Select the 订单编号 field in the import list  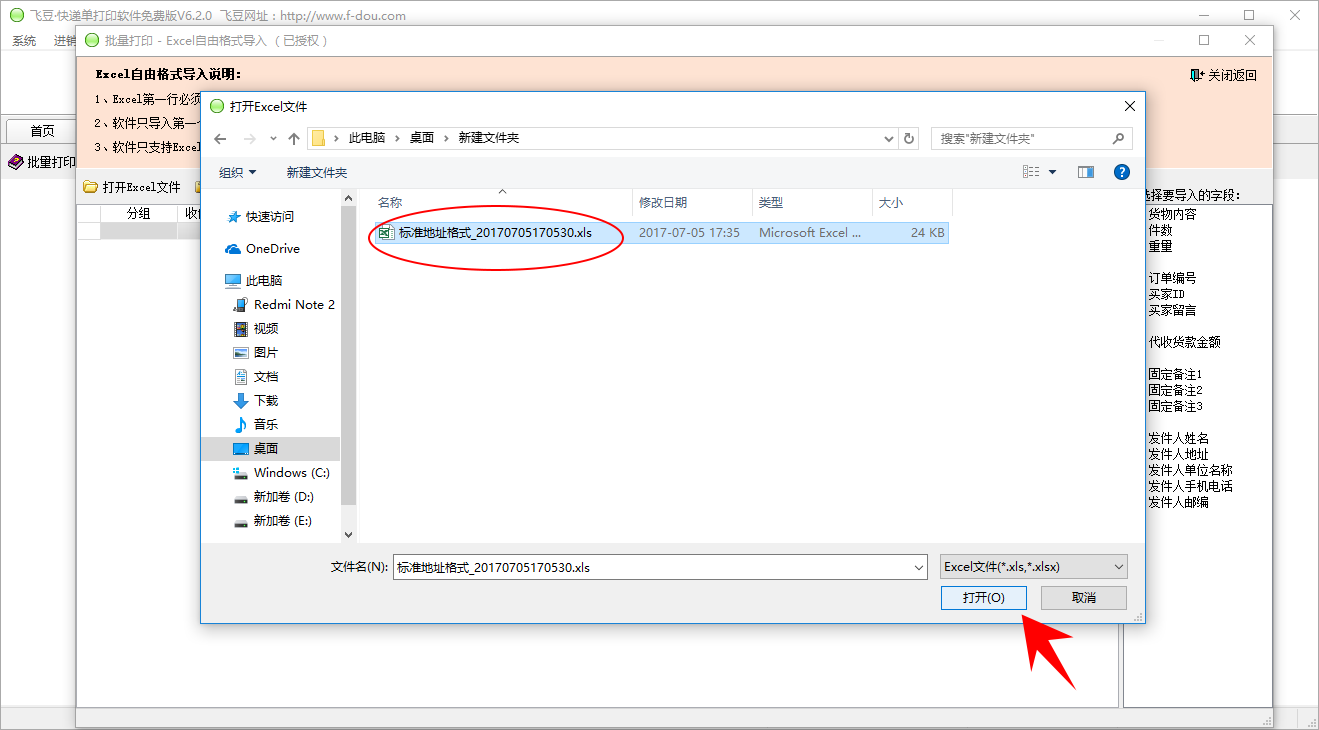click(x=1172, y=278)
